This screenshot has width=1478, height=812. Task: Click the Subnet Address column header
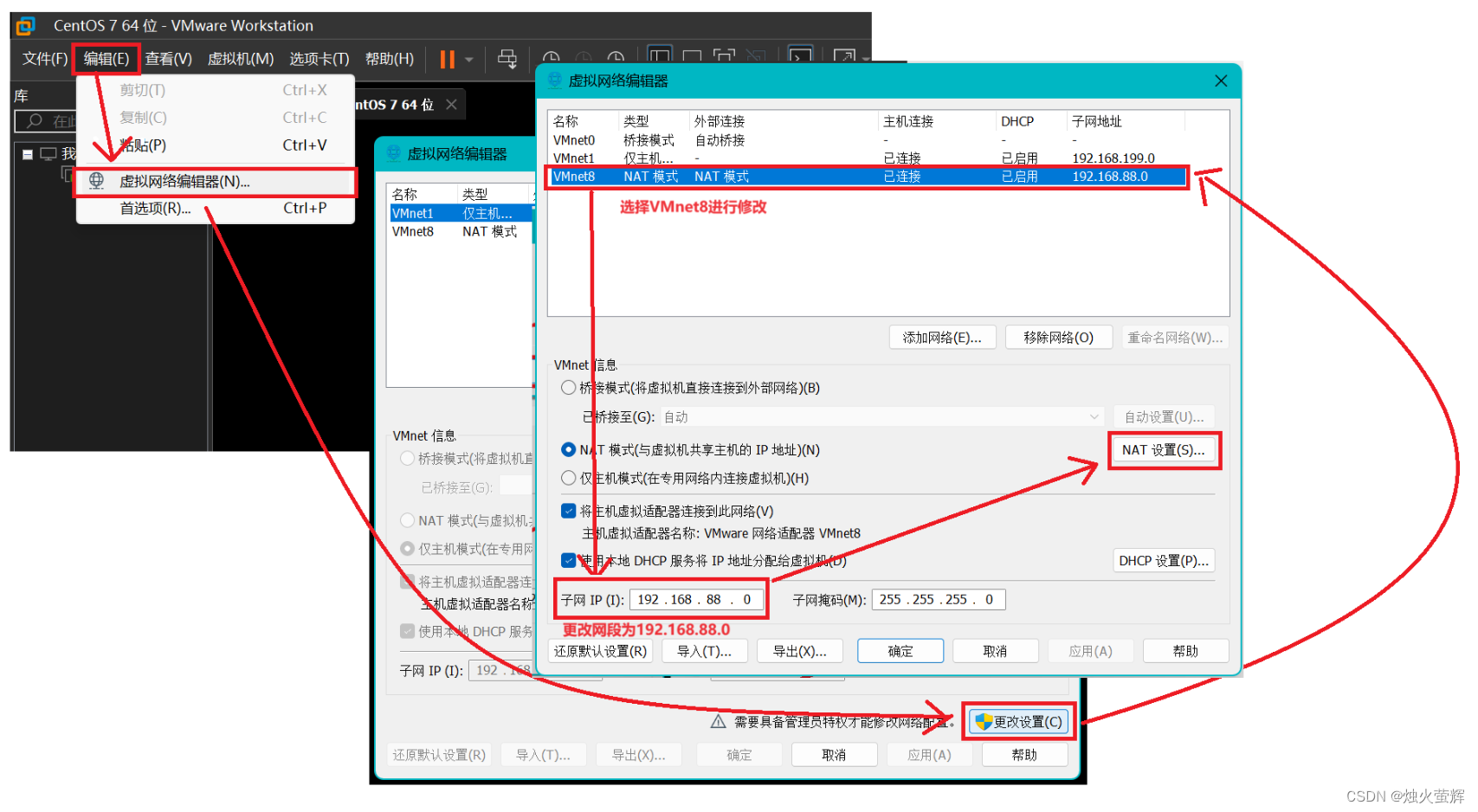coord(1125,121)
